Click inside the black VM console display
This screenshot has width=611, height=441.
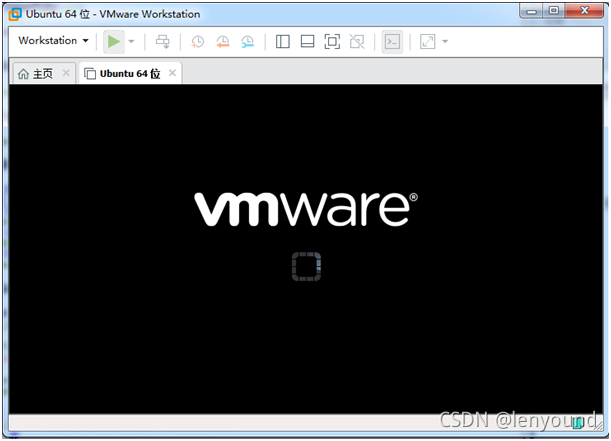tap(306, 249)
